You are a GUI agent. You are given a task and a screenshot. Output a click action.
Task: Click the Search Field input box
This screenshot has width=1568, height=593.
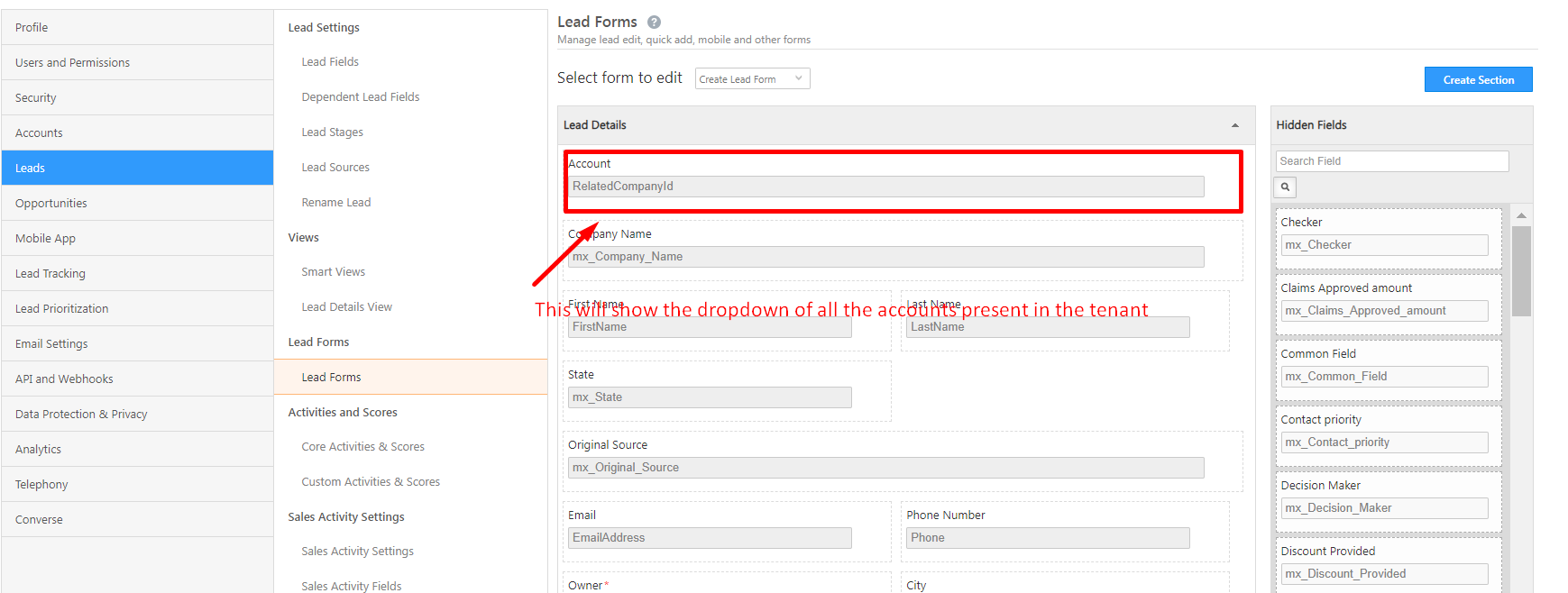pyautogui.click(x=1391, y=161)
